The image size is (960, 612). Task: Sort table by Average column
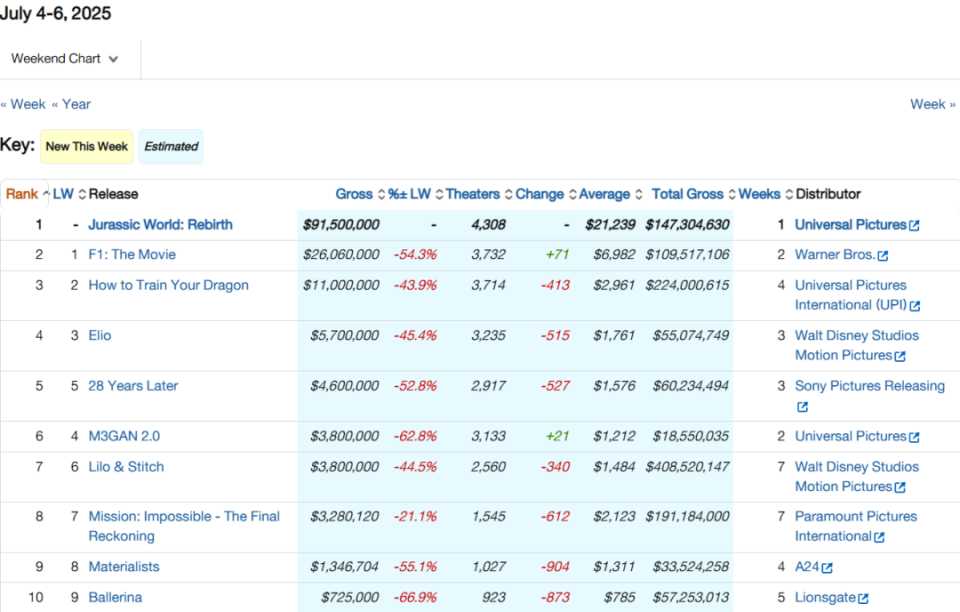(x=610, y=194)
